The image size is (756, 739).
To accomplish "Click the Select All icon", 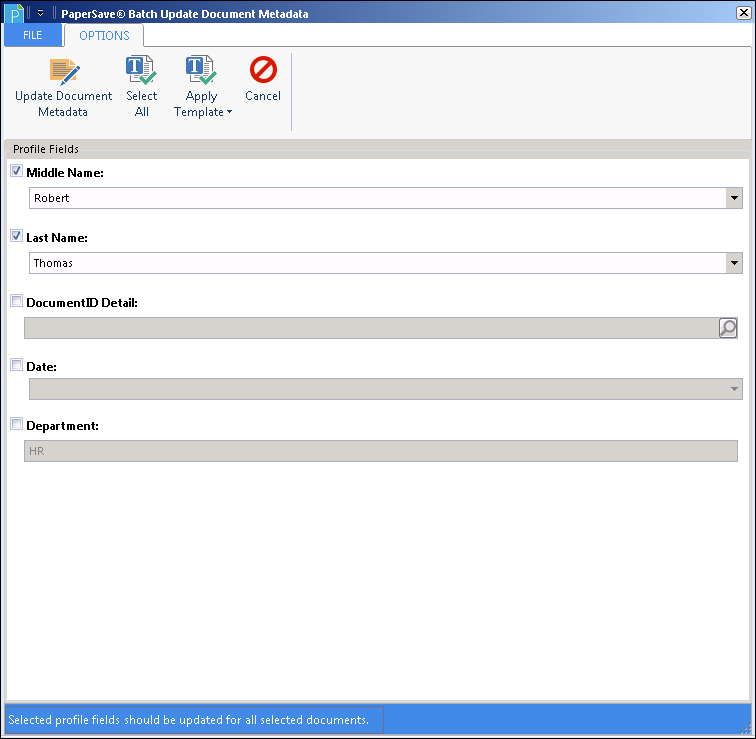I will coord(141,71).
